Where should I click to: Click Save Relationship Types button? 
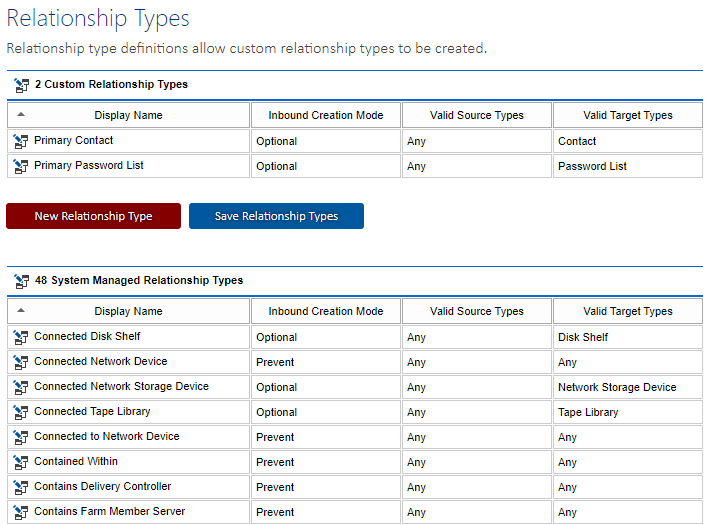coord(276,216)
